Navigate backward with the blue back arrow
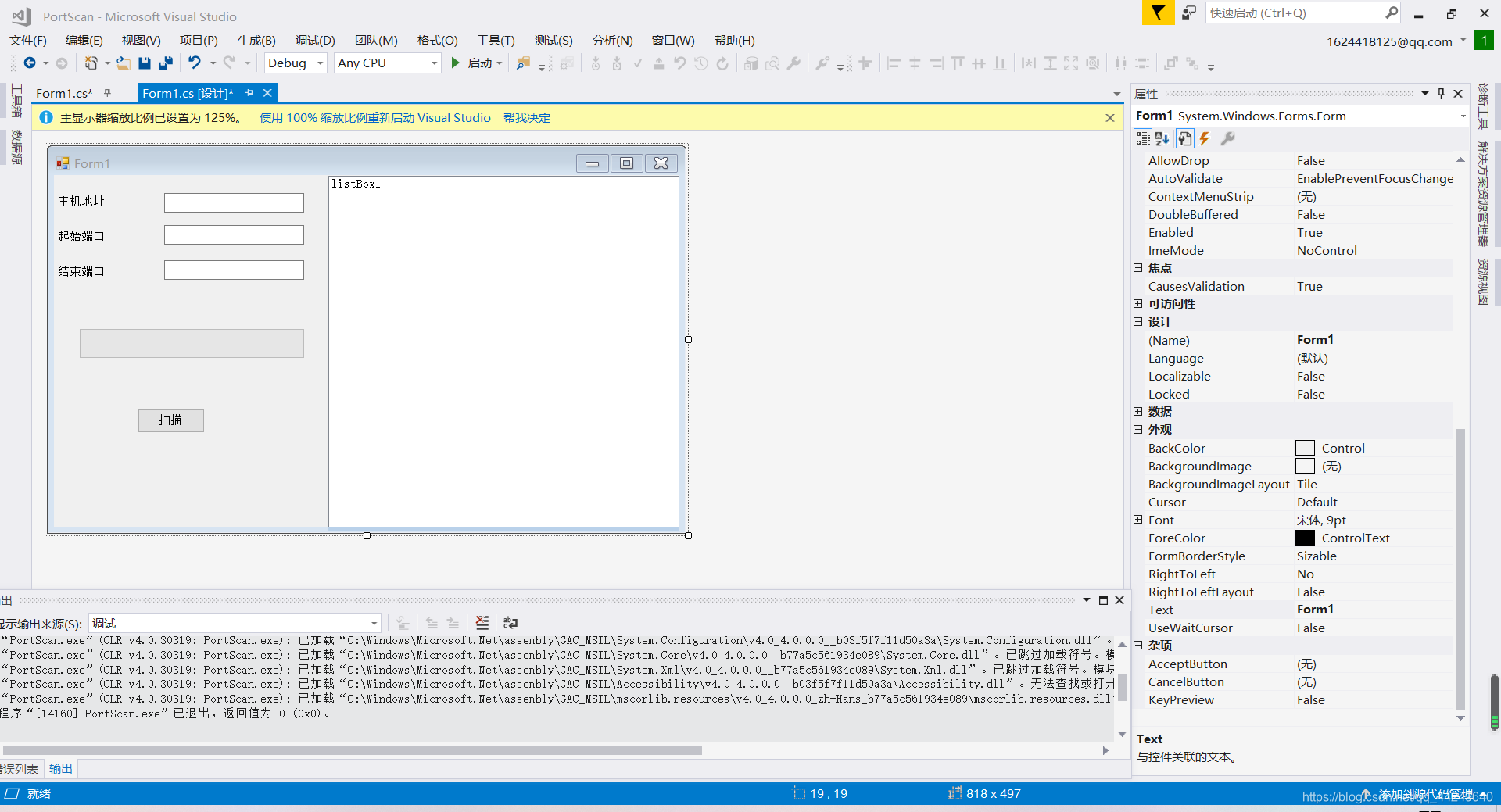 30,63
